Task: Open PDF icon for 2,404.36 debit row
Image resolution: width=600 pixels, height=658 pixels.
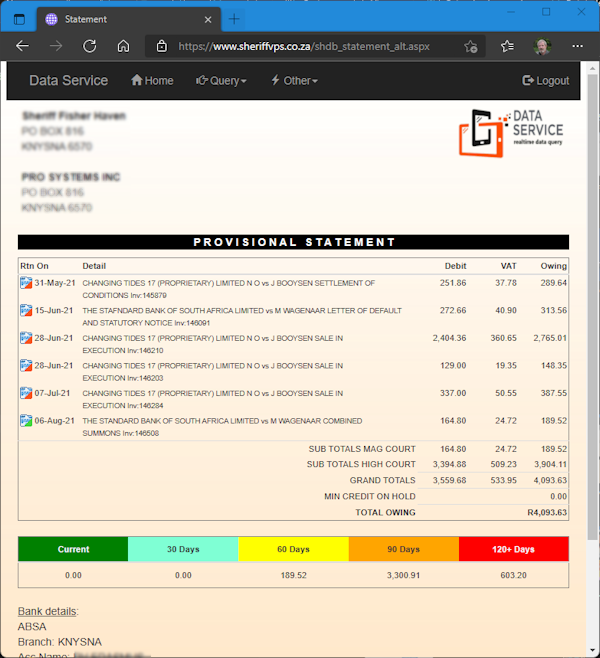Action: click(26, 338)
